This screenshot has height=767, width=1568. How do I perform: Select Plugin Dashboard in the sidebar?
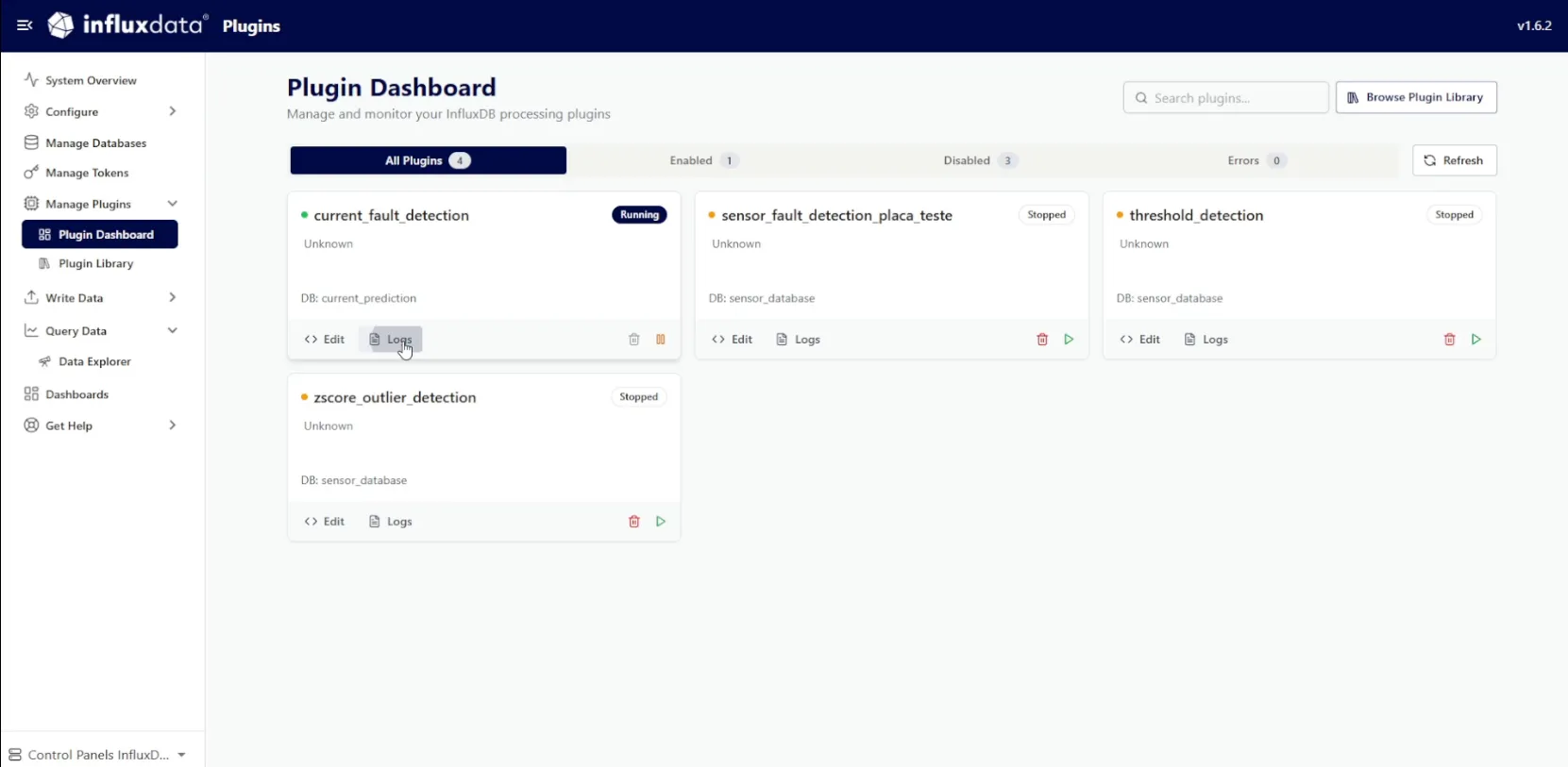(100, 235)
